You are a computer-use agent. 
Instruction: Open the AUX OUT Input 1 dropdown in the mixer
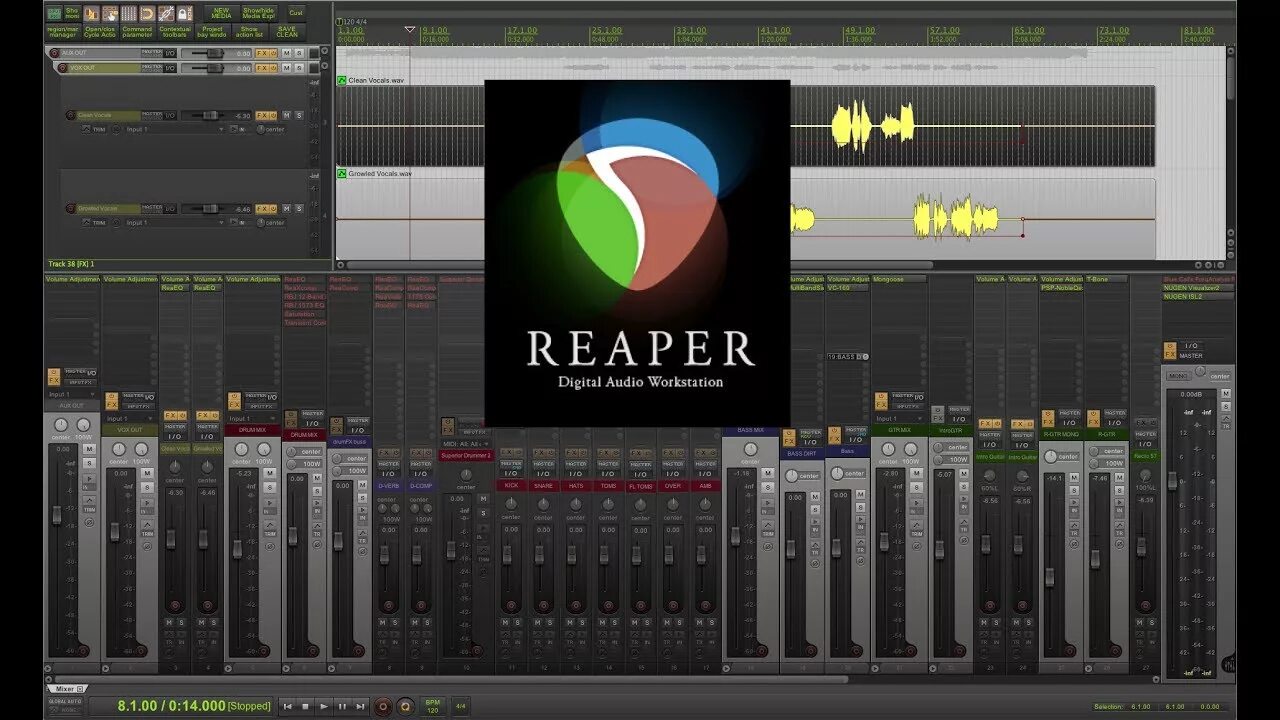73,395
